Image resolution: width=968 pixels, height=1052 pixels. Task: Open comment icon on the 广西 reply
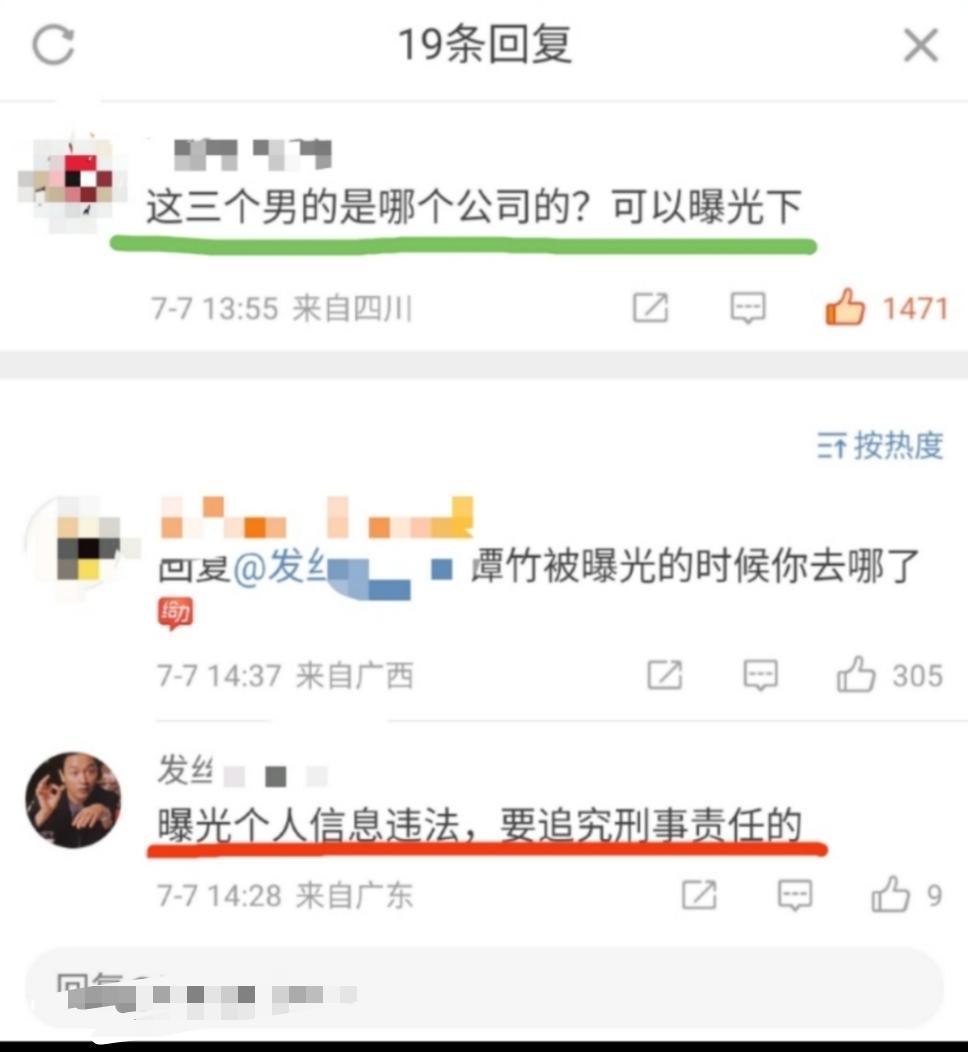[x=761, y=674]
